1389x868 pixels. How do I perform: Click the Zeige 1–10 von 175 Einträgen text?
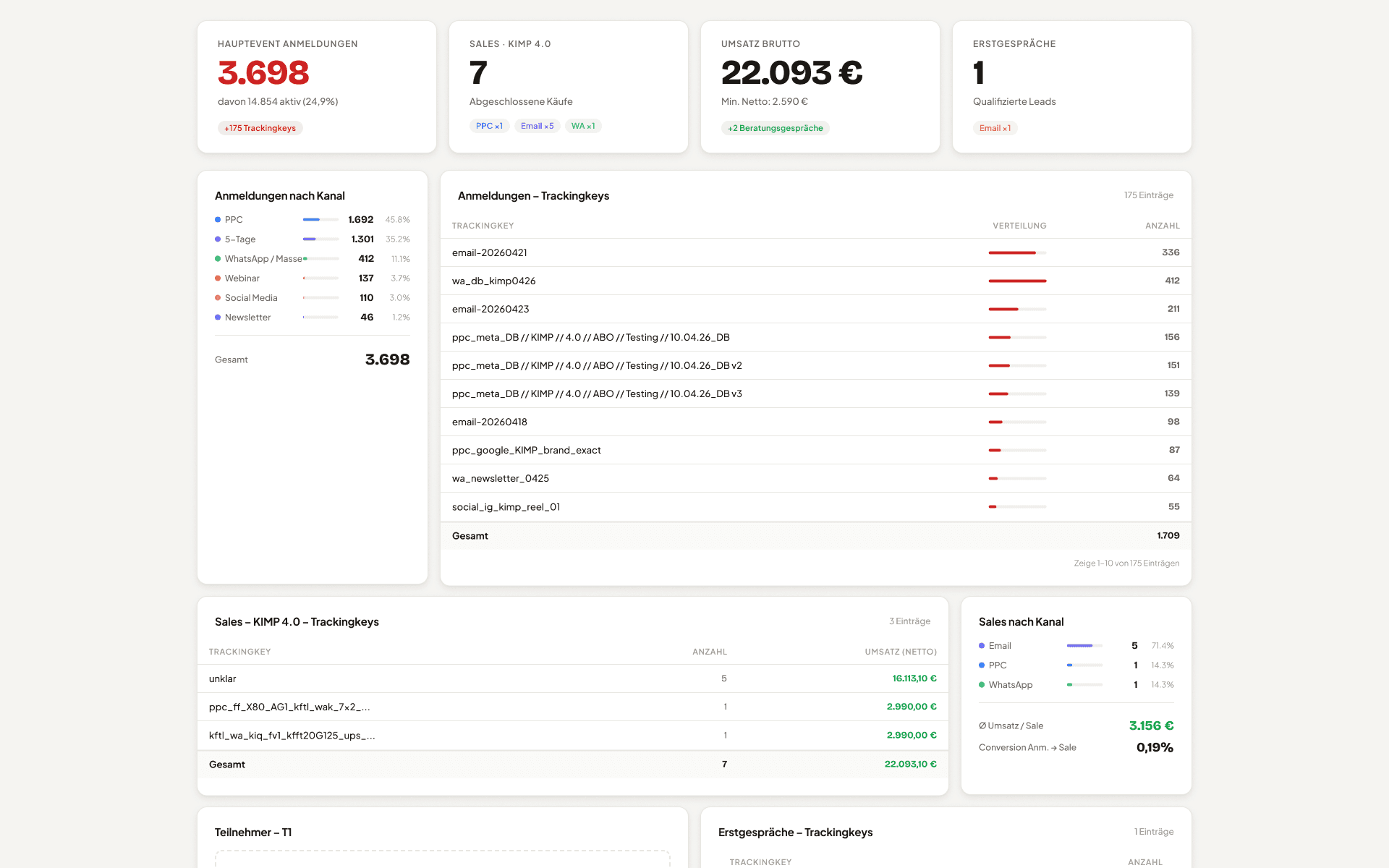(1126, 563)
